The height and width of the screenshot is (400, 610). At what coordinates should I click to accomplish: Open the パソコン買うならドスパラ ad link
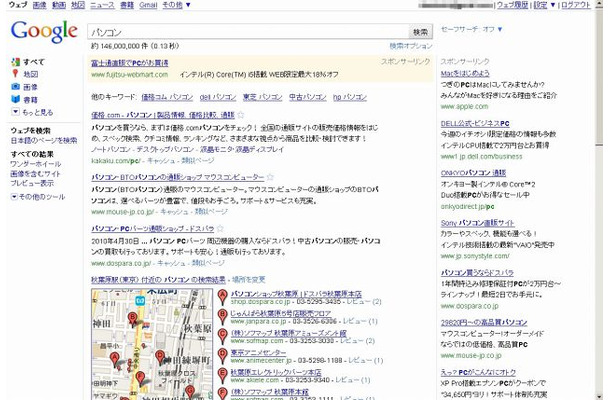tap(477, 273)
